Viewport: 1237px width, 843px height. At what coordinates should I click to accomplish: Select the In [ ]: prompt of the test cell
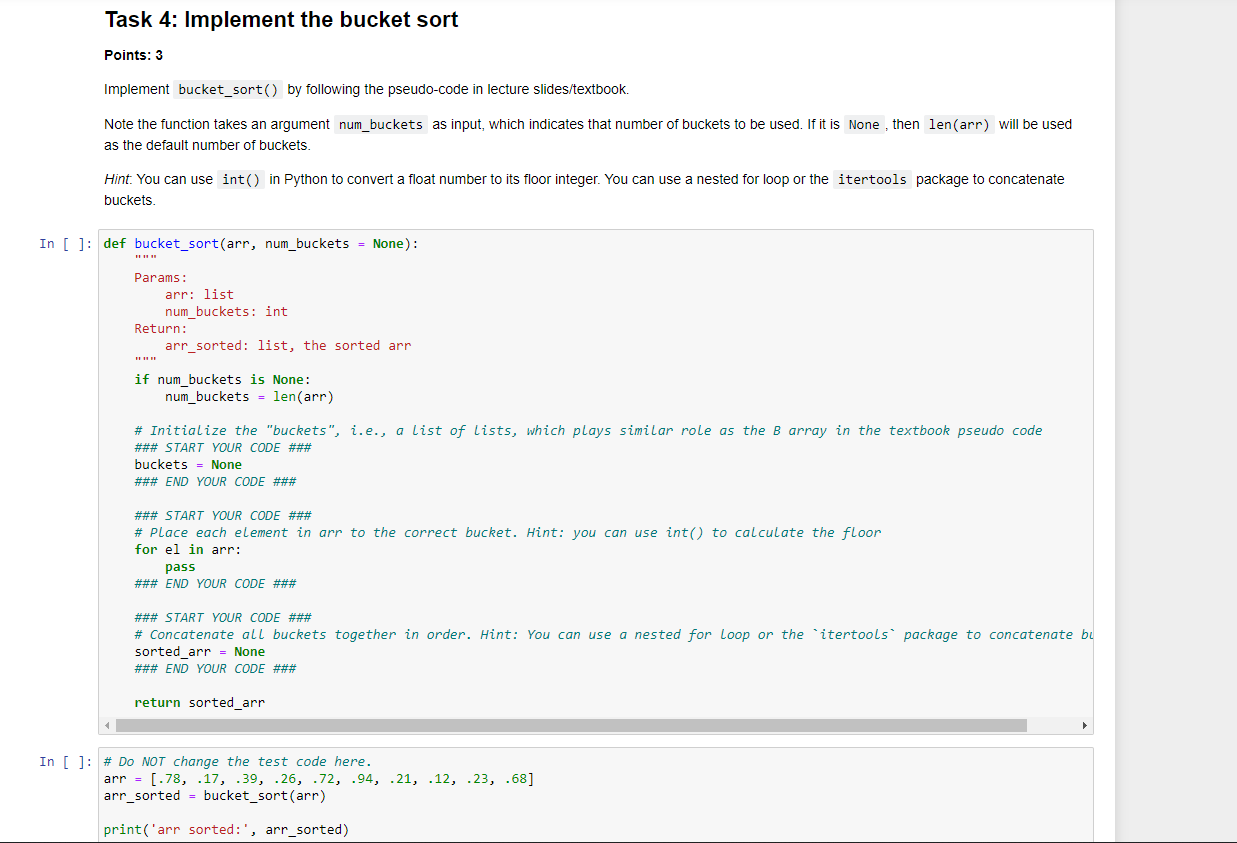click(x=64, y=761)
